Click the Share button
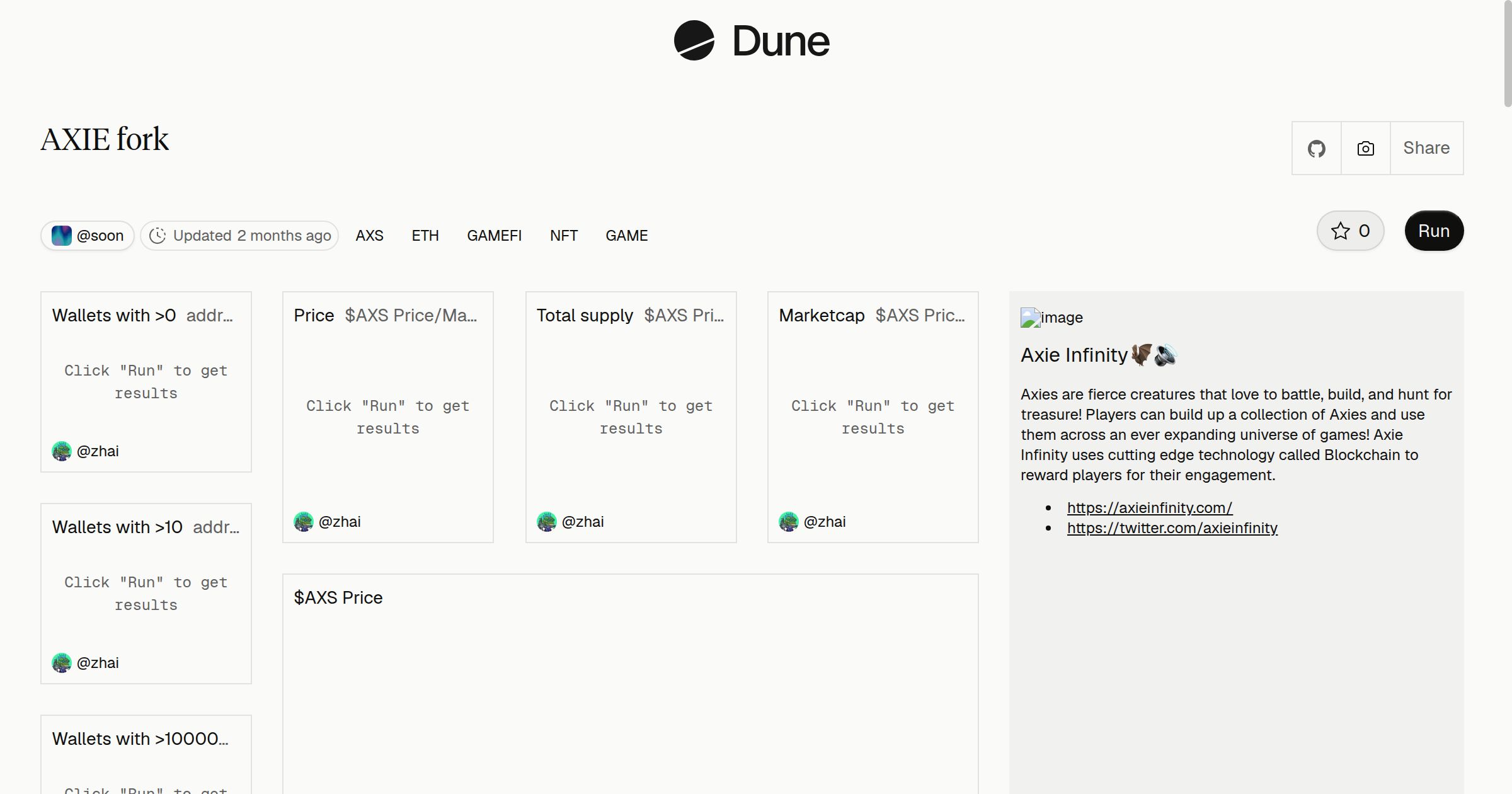This screenshot has height=794, width=1512. point(1426,148)
